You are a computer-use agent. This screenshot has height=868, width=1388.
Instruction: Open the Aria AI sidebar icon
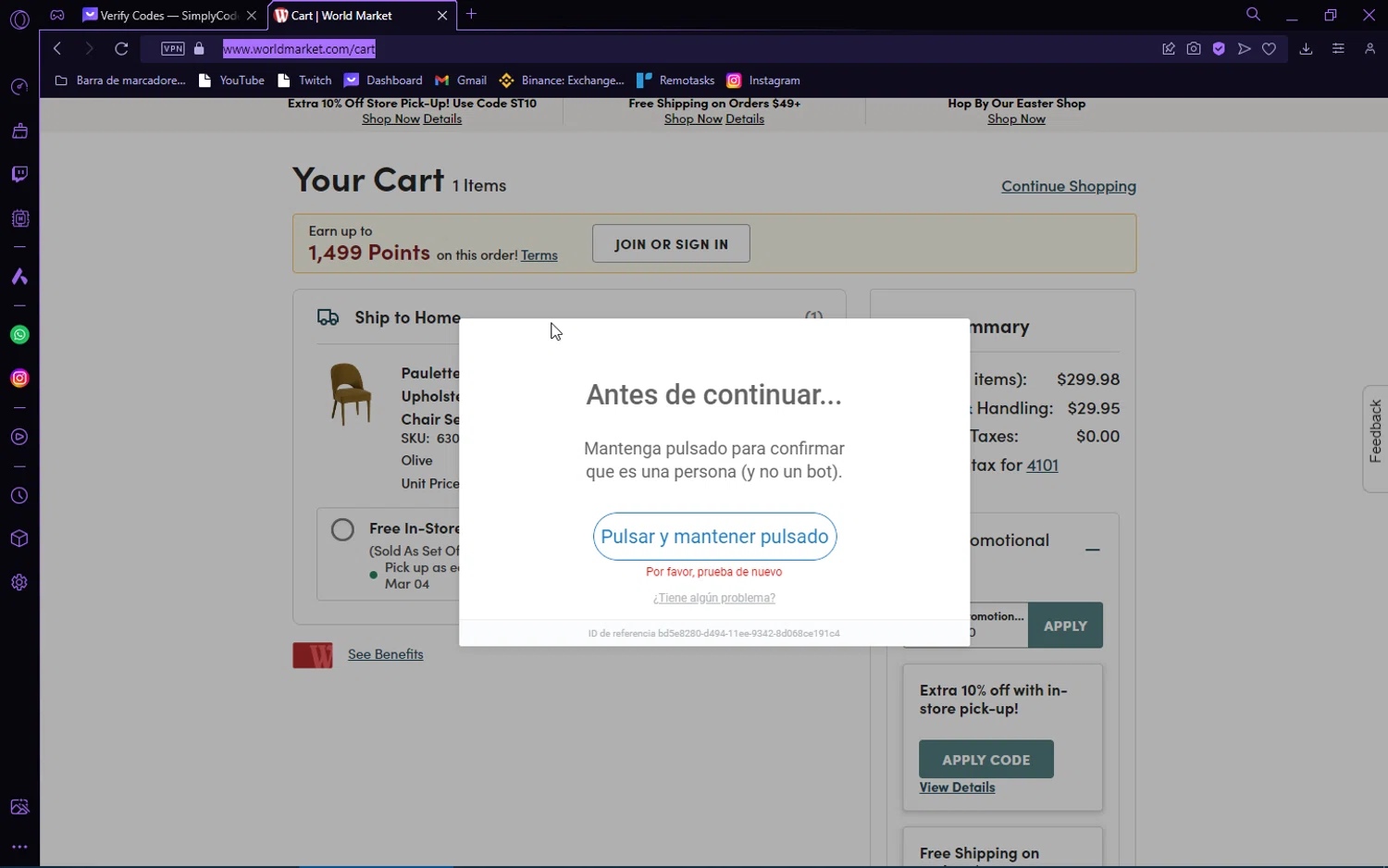[x=19, y=277]
